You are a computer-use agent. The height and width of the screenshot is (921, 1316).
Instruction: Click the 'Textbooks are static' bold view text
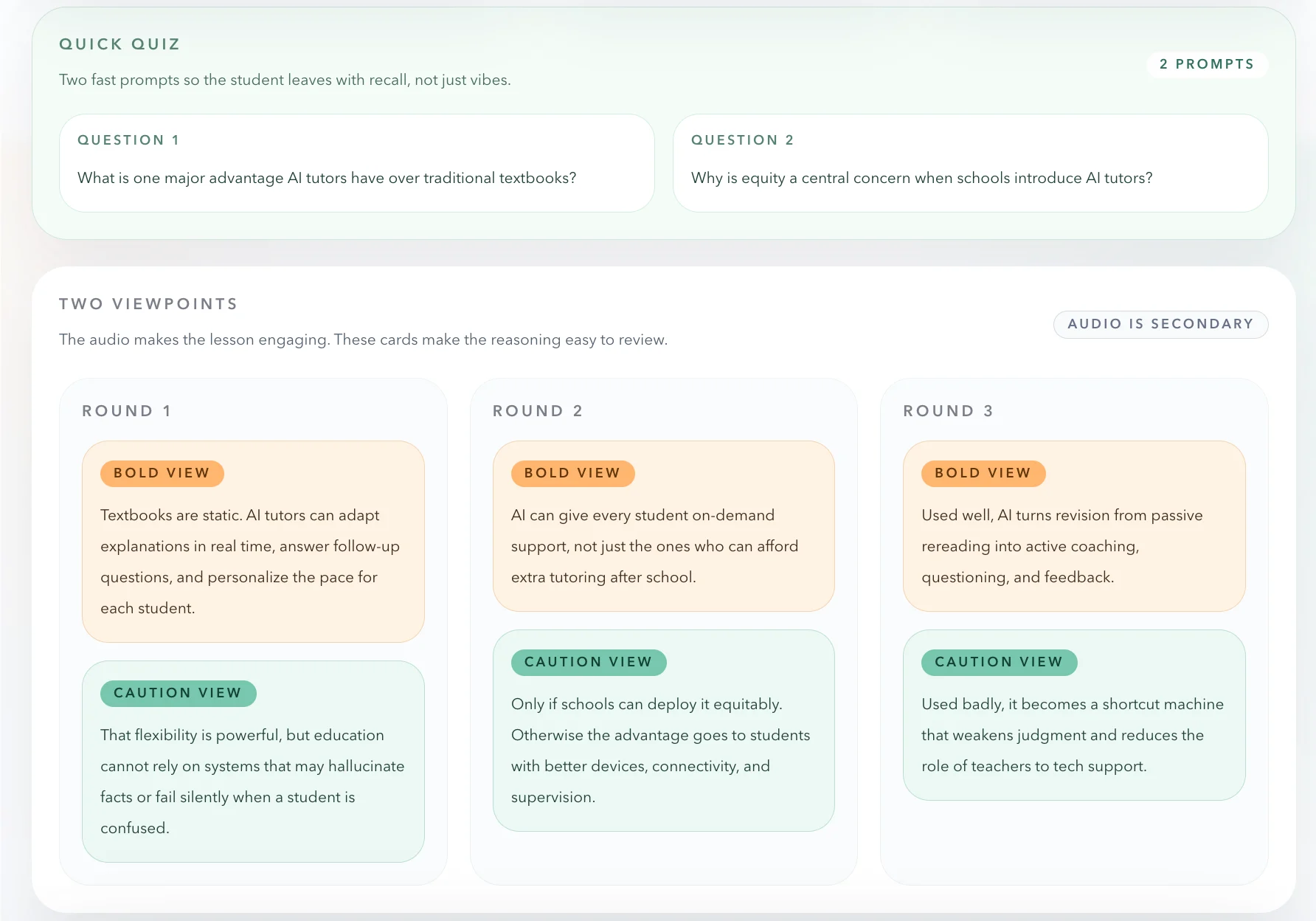point(250,562)
